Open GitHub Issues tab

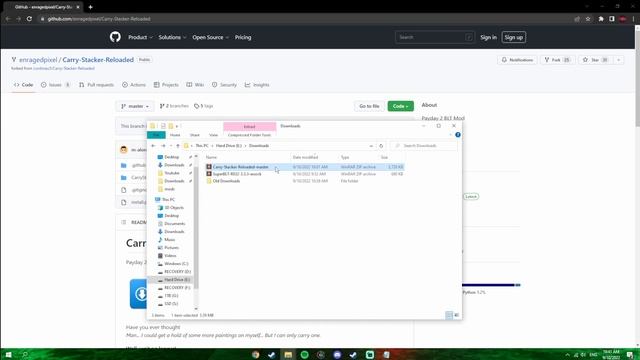[56, 85]
